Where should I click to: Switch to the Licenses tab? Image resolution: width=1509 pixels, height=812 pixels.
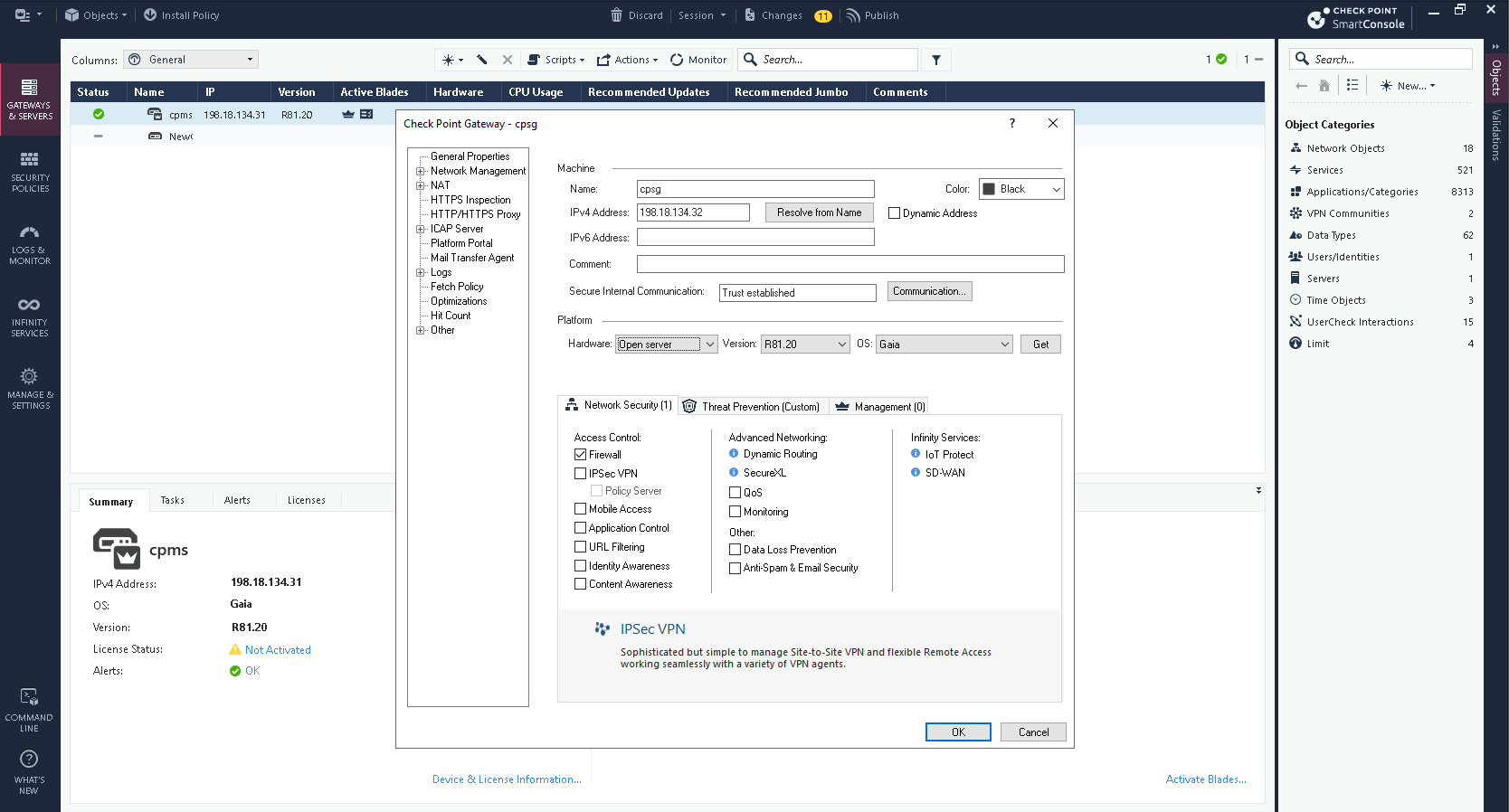coord(306,500)
